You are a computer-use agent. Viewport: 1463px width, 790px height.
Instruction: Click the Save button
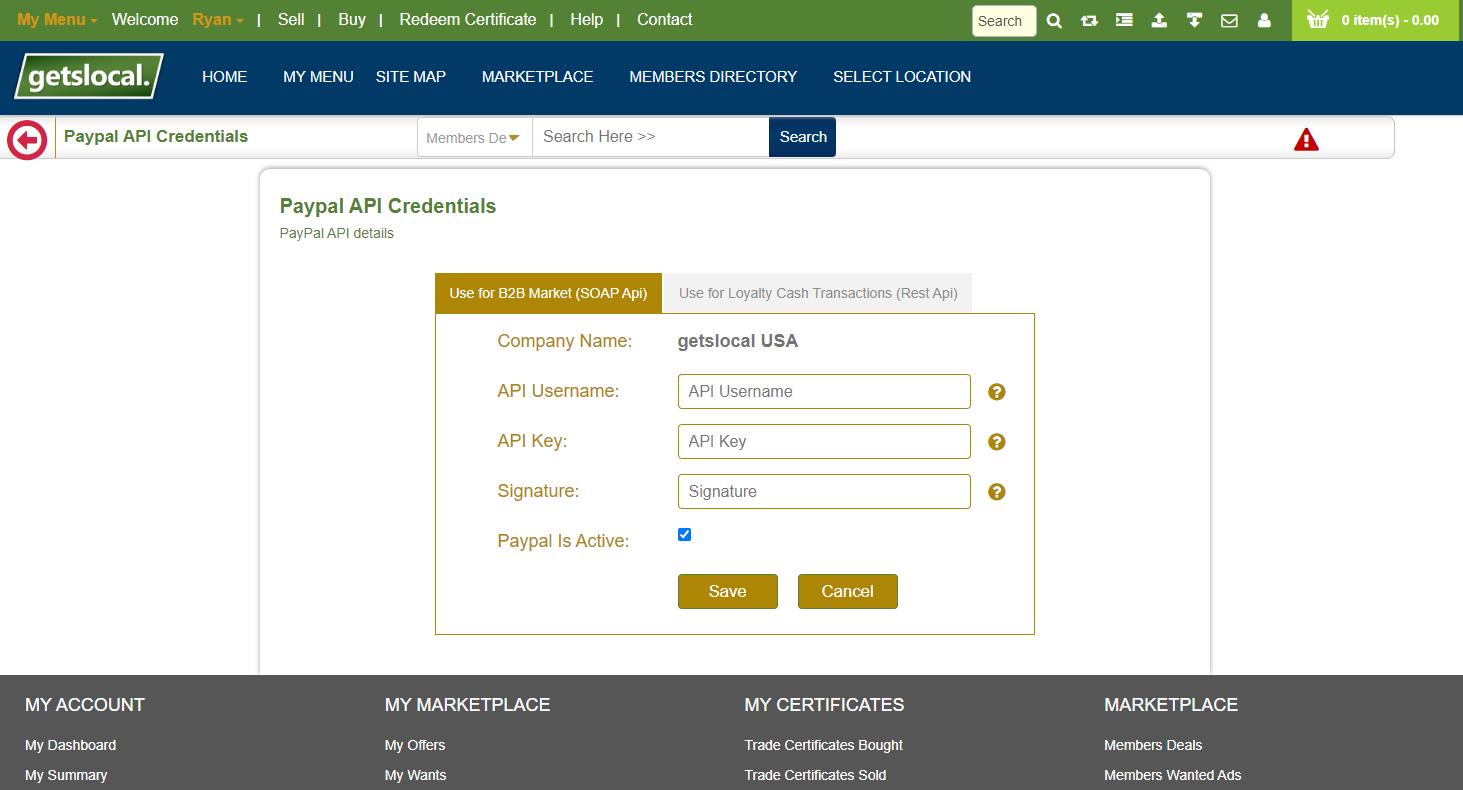click(728, 591)
